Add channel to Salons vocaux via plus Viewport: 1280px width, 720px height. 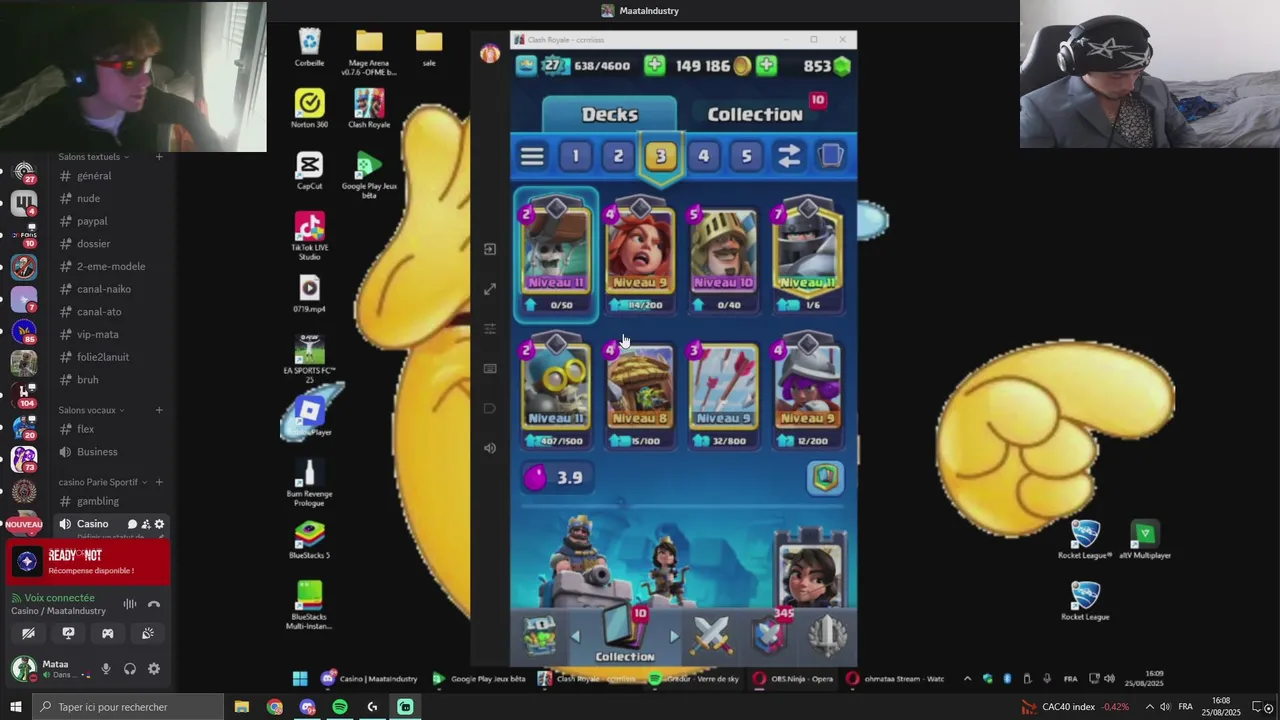(x=159, y=410)
